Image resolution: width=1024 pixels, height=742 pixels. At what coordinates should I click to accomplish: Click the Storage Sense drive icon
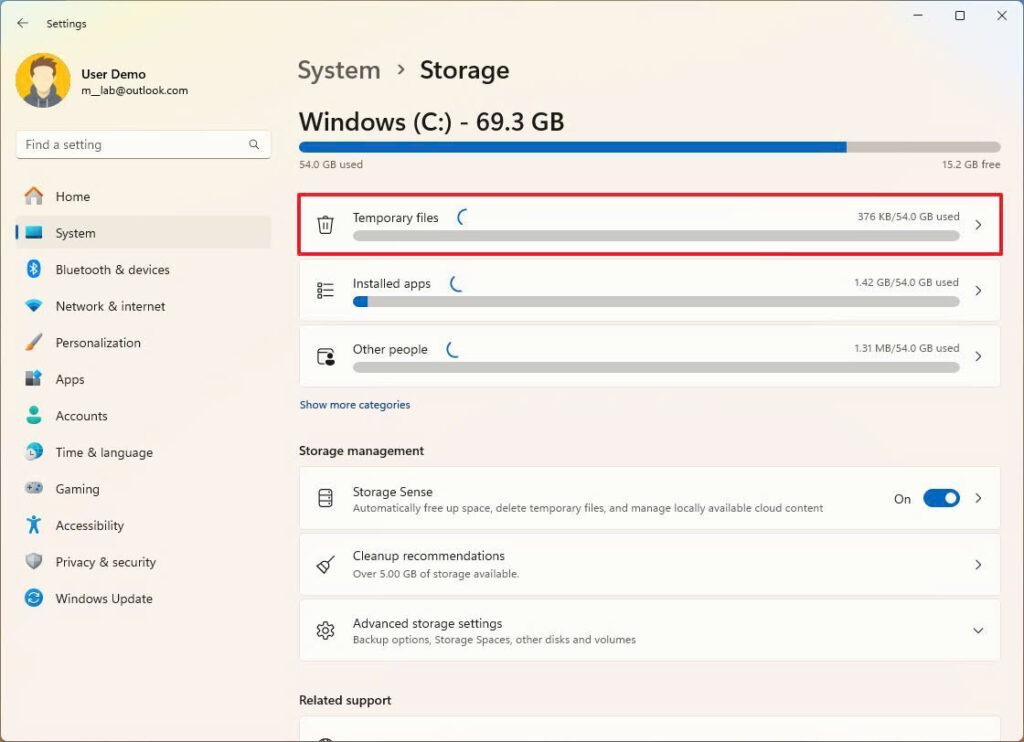point(324,498)
